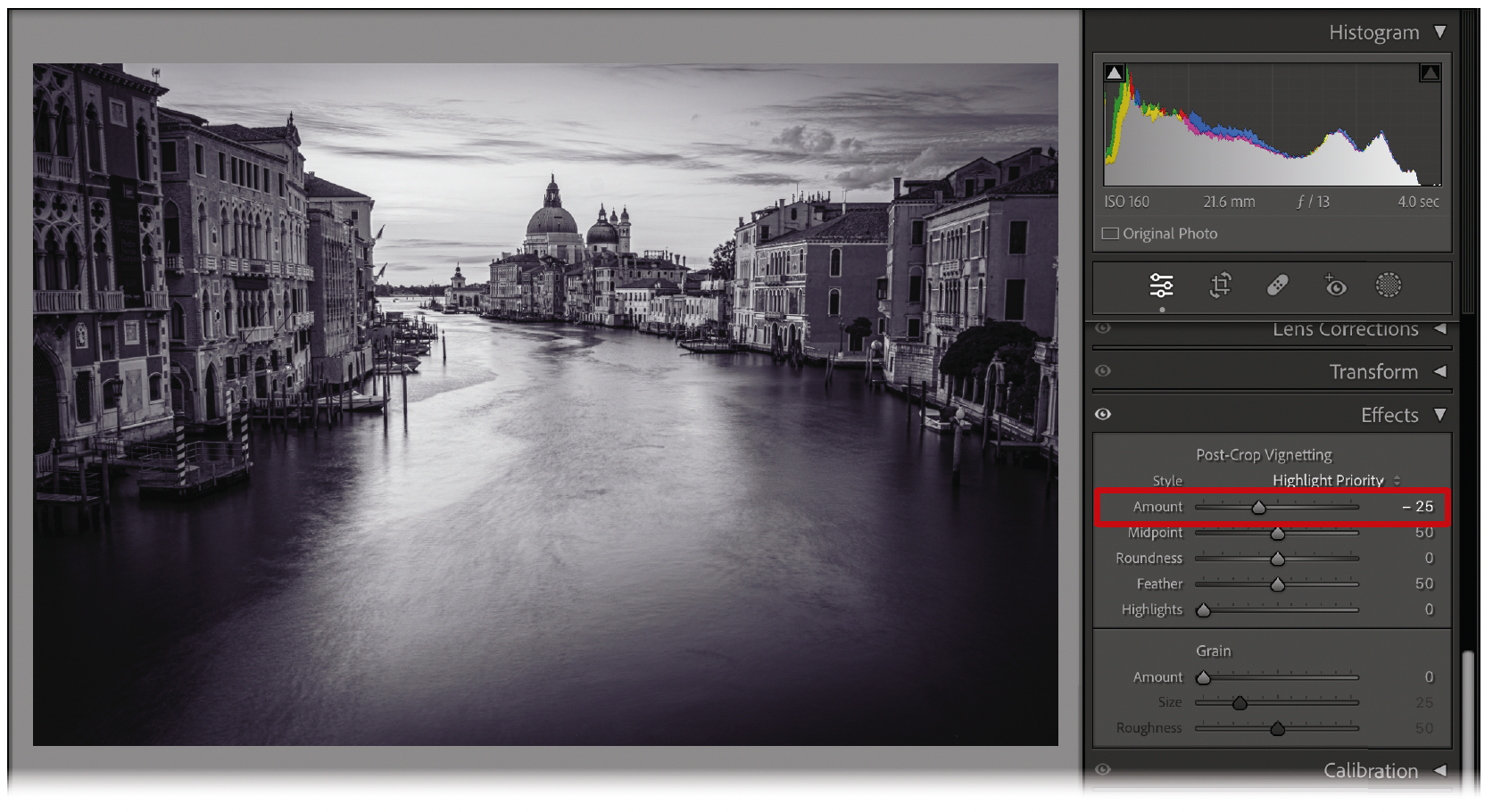Open the Highlight Priority style dropdown
The image size is (1501, 812).
tap(1336, 480)
